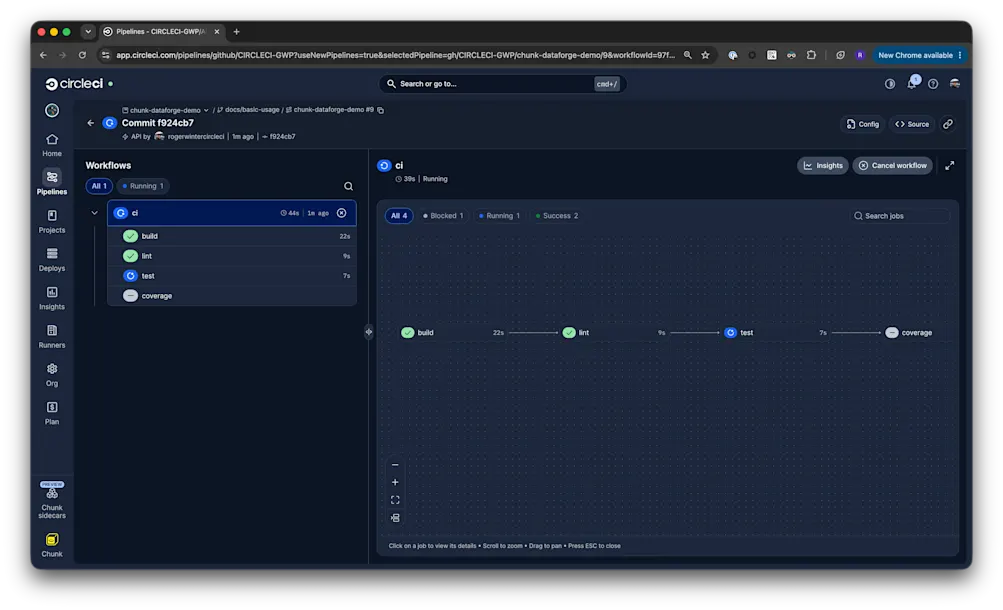Screen dimensions: 1003x610
Task: Open the user avatar menu
Action: 954,84
